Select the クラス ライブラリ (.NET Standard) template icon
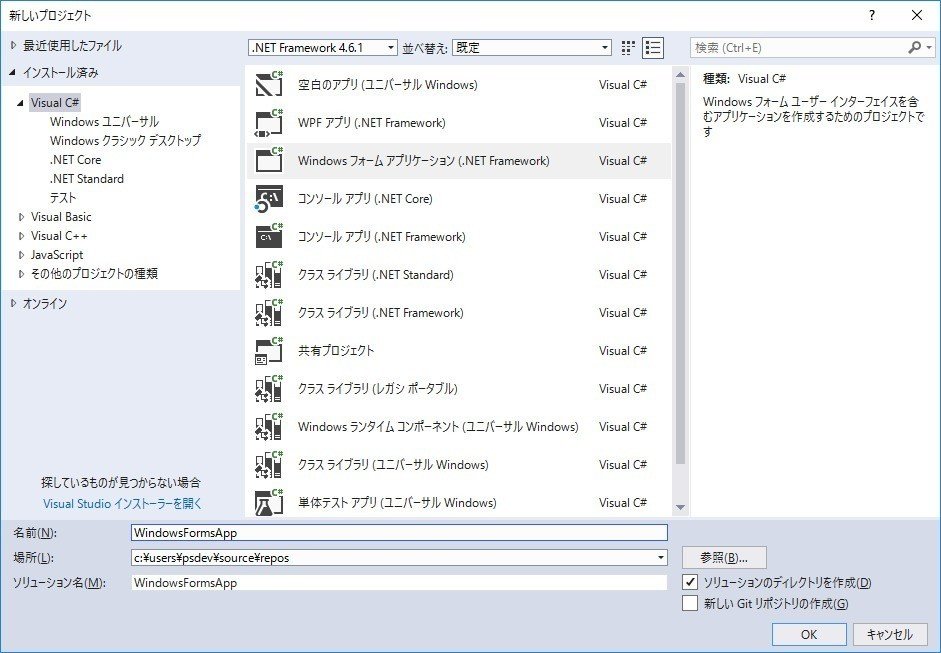The width and height of the screenshot is (941, 653). 269,274
